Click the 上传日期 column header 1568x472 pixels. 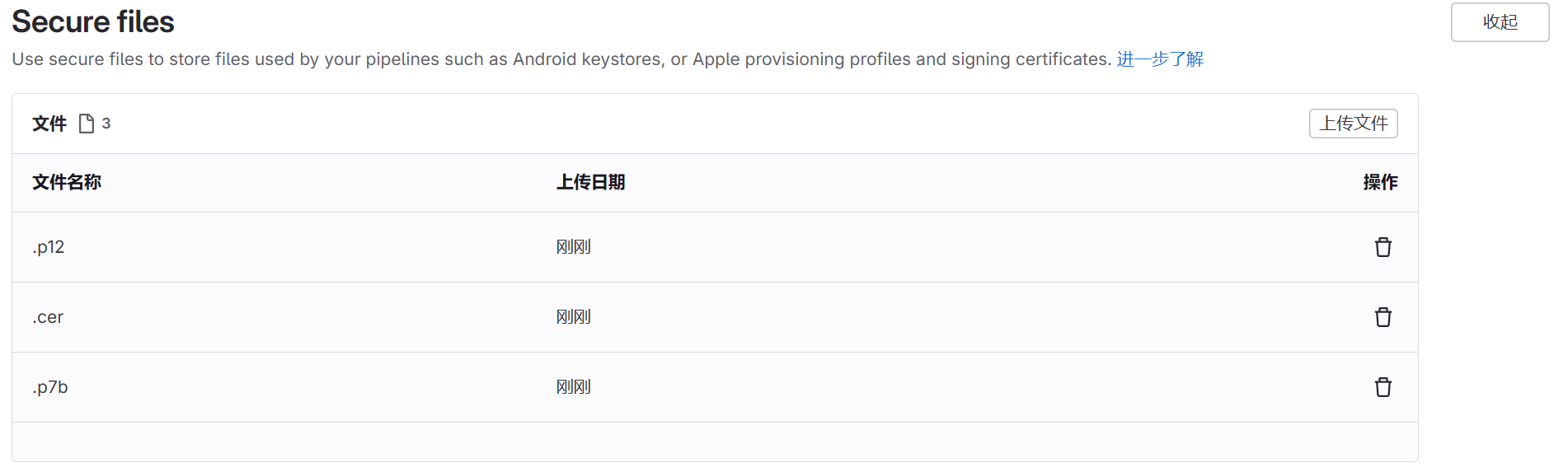pyautogui.click(x=590, y=182)
